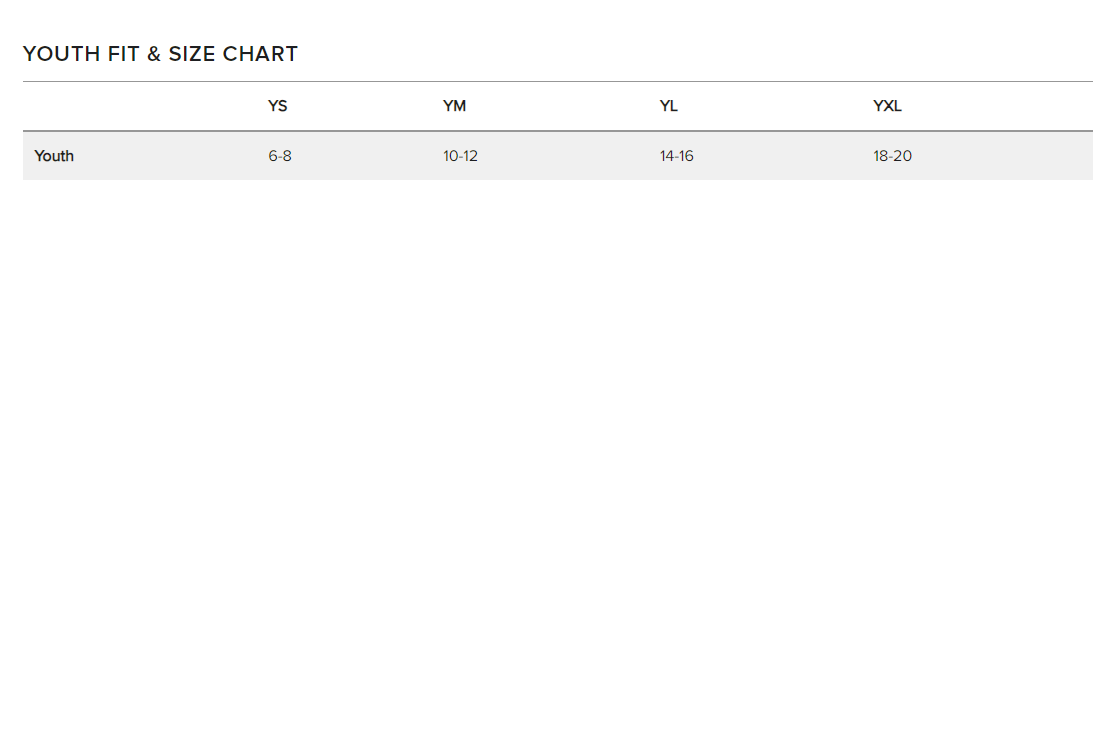Click the word CHART in the heading

coord(260,54)
